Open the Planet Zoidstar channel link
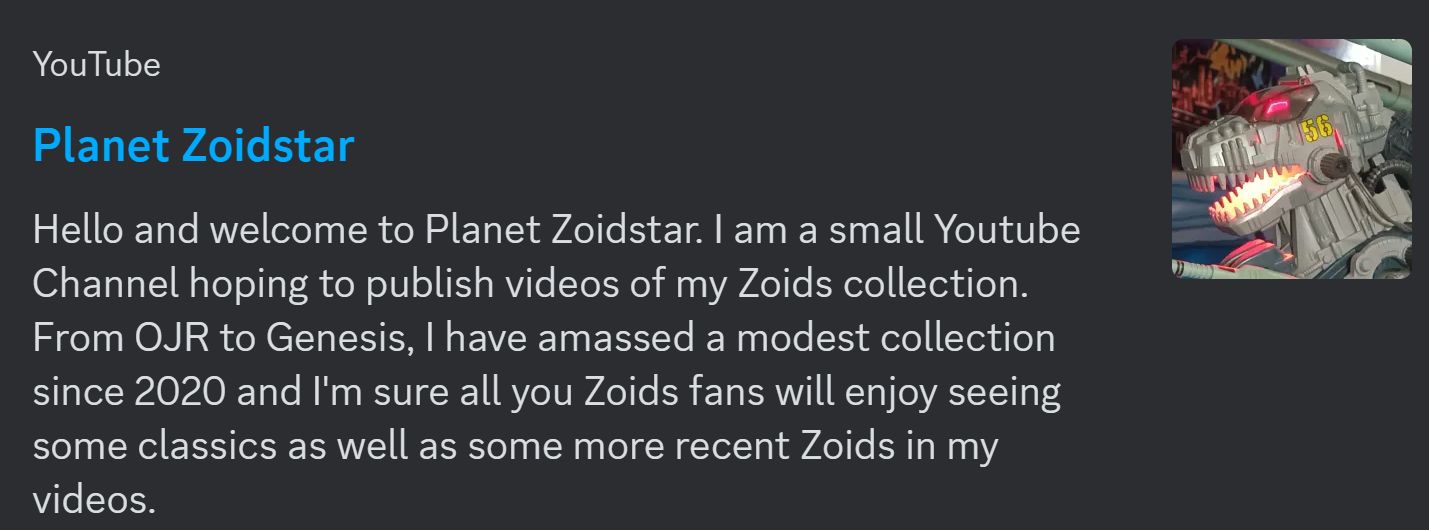The width and height of the screenshot is (1429, 530). [x=193, y=146]
